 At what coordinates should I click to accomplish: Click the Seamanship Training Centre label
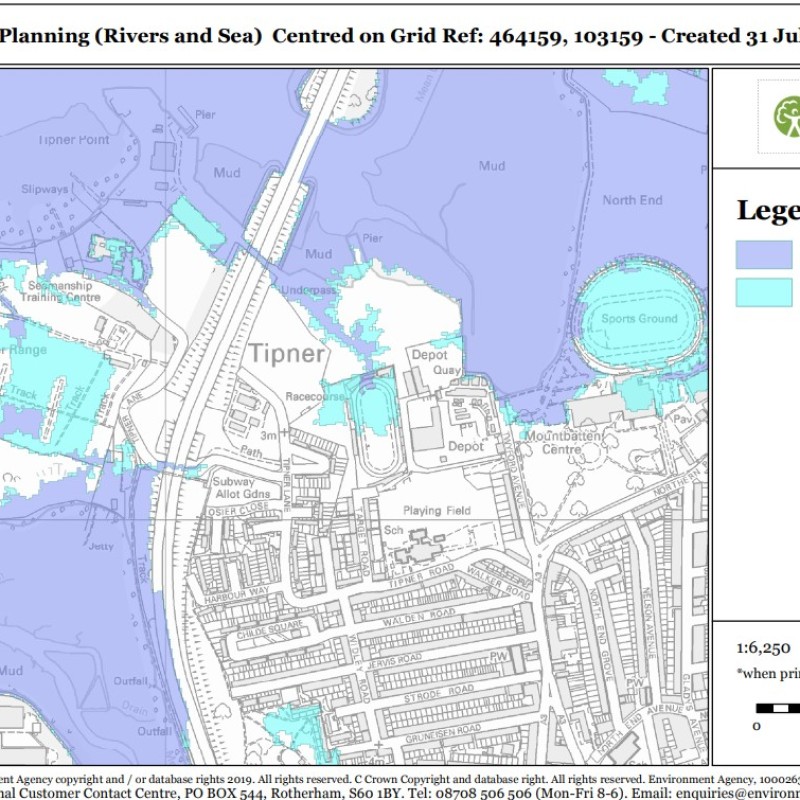(64, 291)
